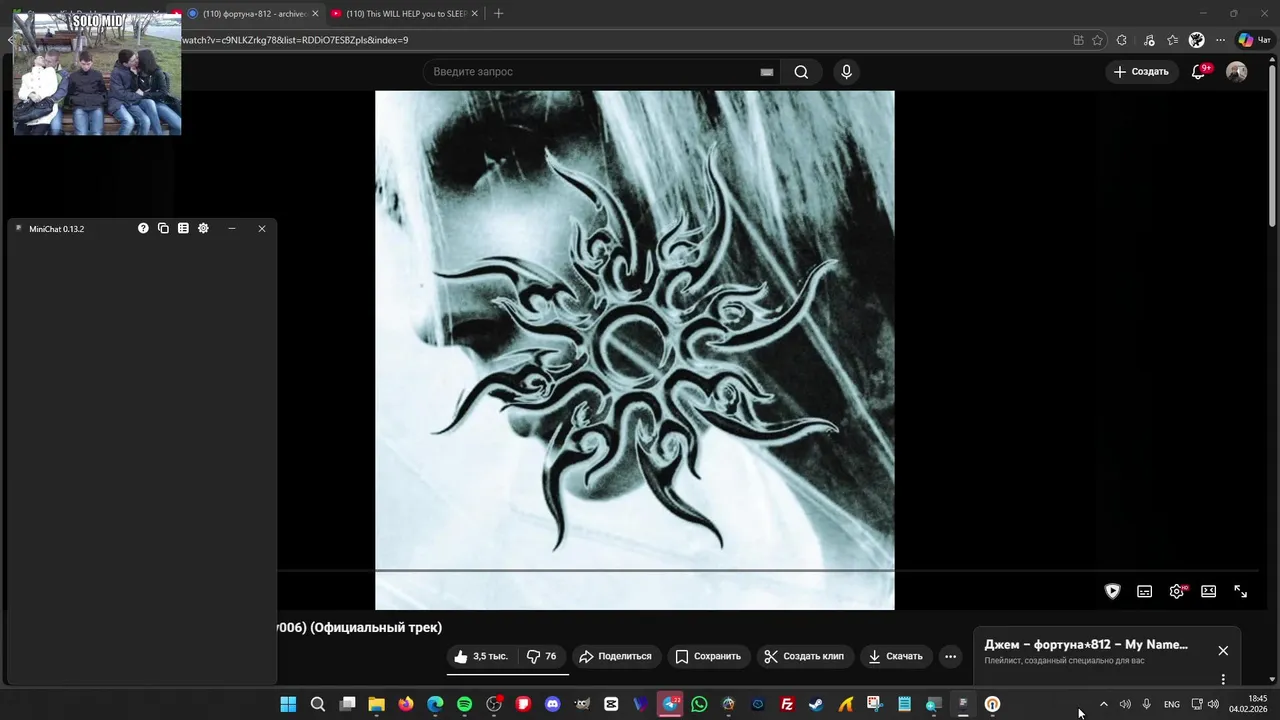Click the playlist title Джем – фортуна★812
Image resolution: width=1280 pixels, height=720 pixels.
[x=1086, y=645]
